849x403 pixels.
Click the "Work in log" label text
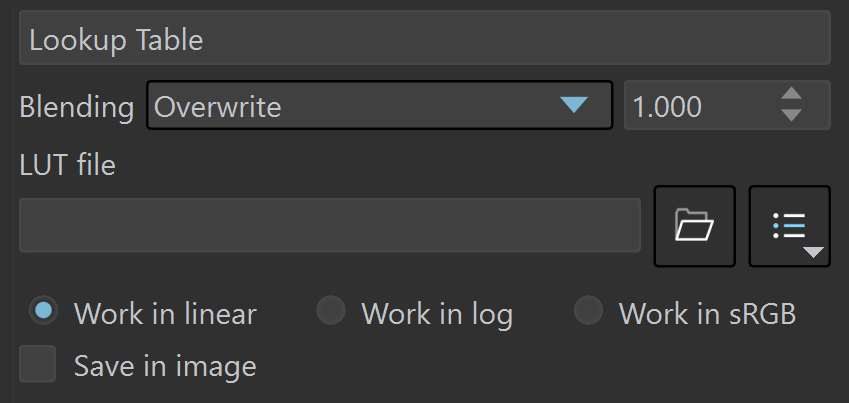coord(437,314)
